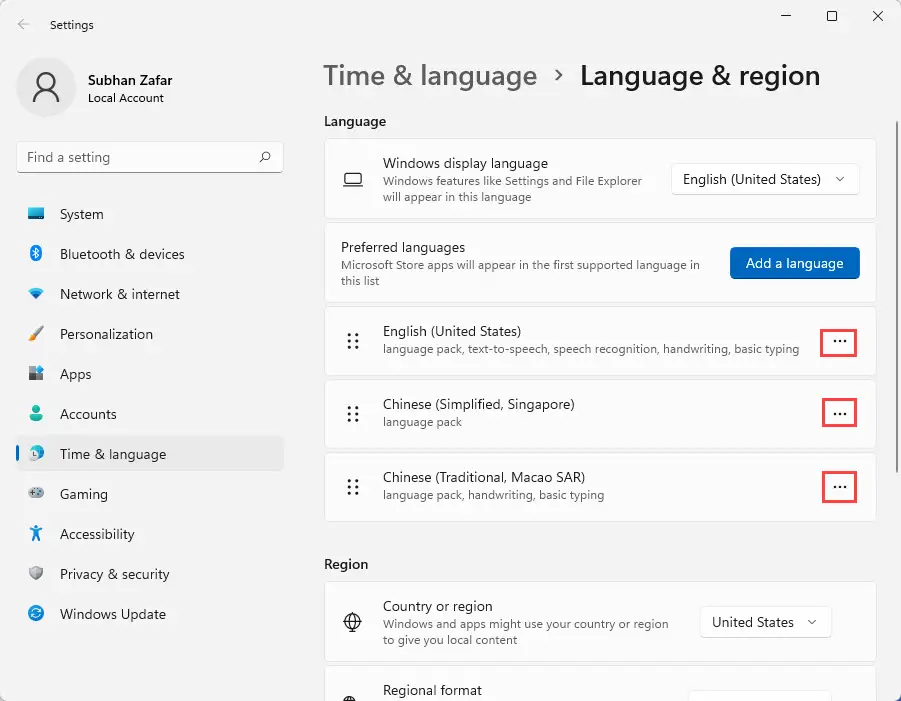The height and width of the screenshot is (701, 901).
Task: Click the Time & language breadcrumb
Action: pyautogui.click(x=430, y=76)
